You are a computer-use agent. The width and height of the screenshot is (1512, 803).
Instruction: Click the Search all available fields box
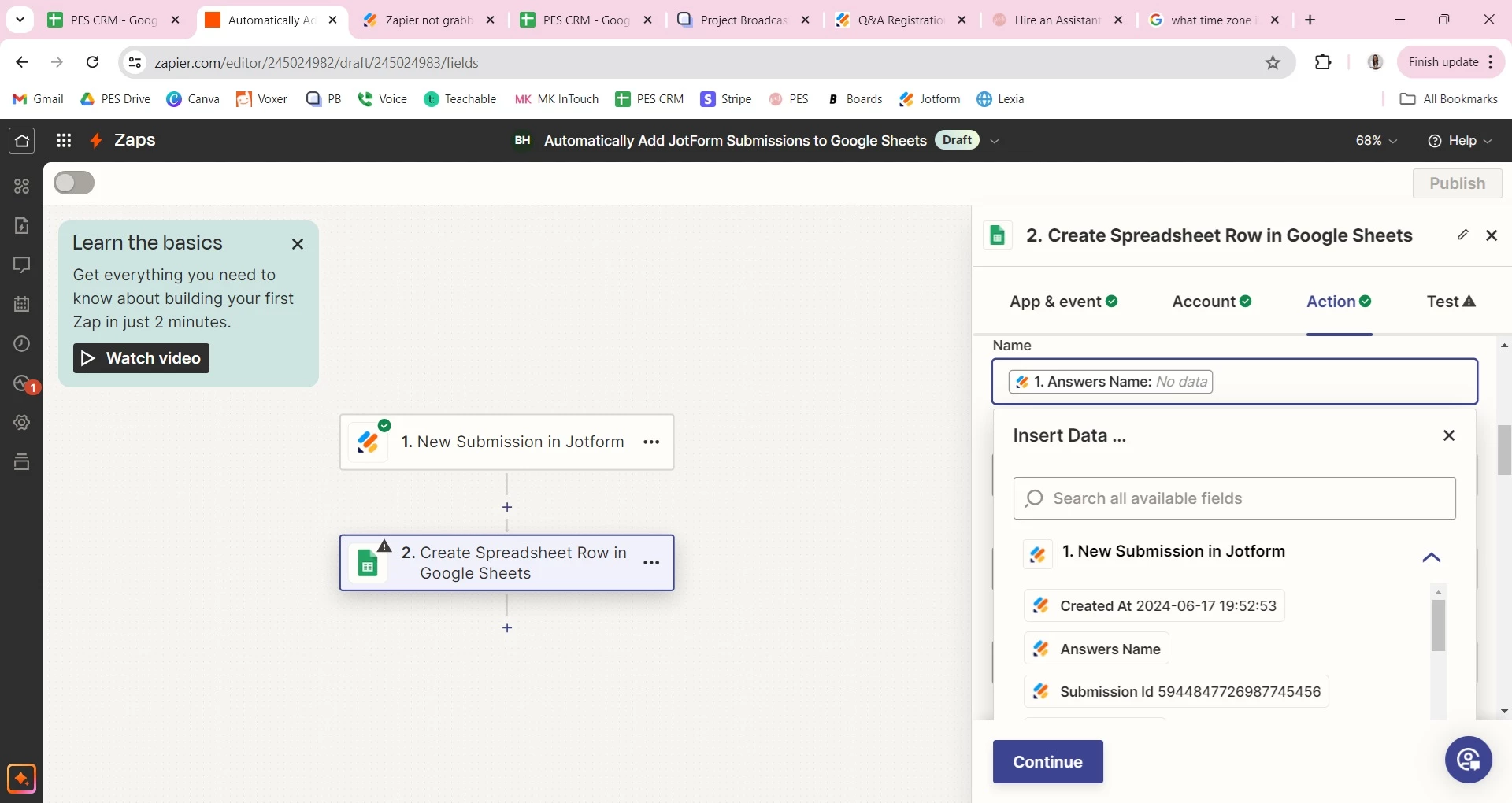coord(1234,498)
